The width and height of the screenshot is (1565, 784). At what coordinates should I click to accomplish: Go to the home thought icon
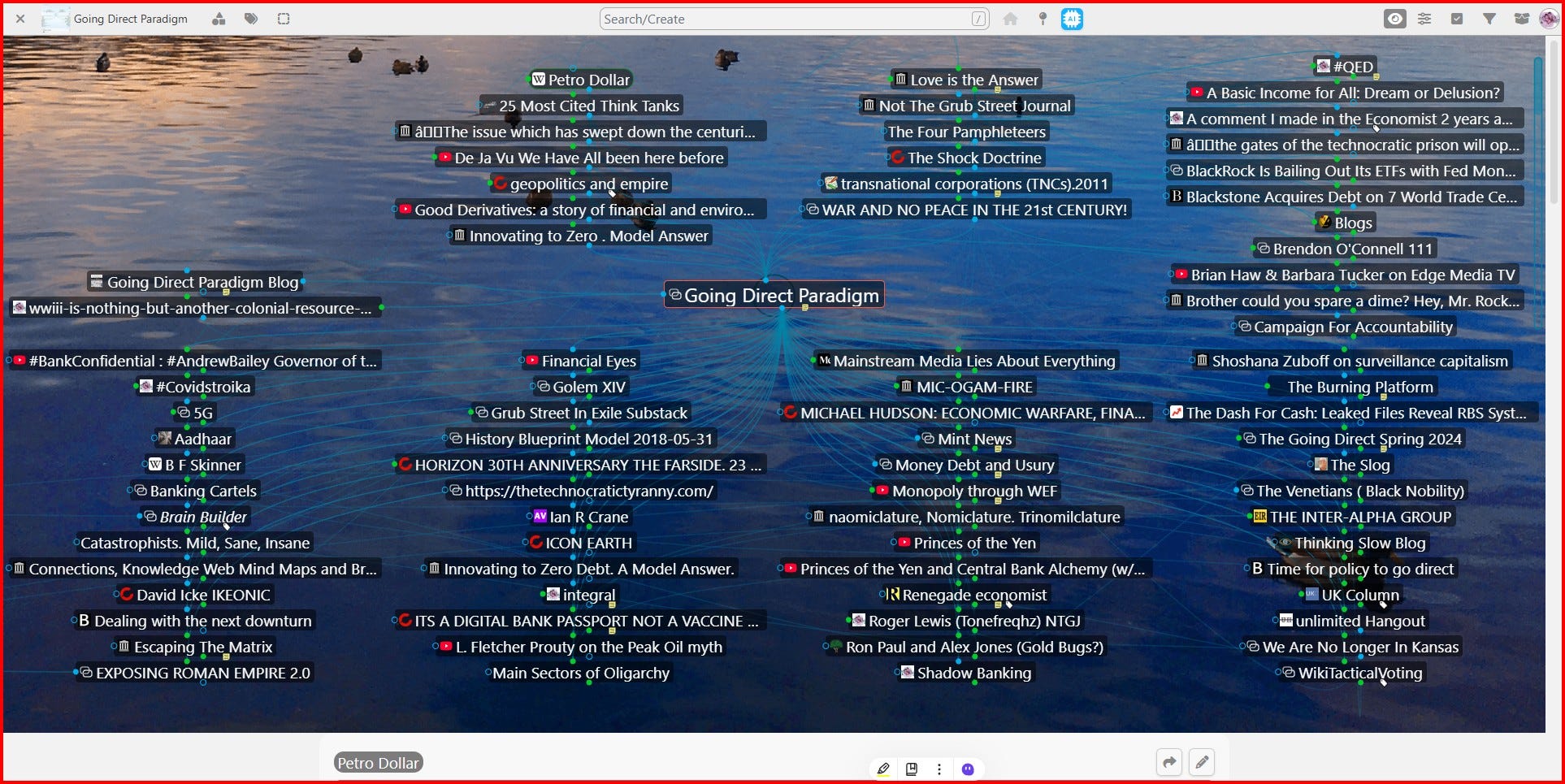[1010, 19]
